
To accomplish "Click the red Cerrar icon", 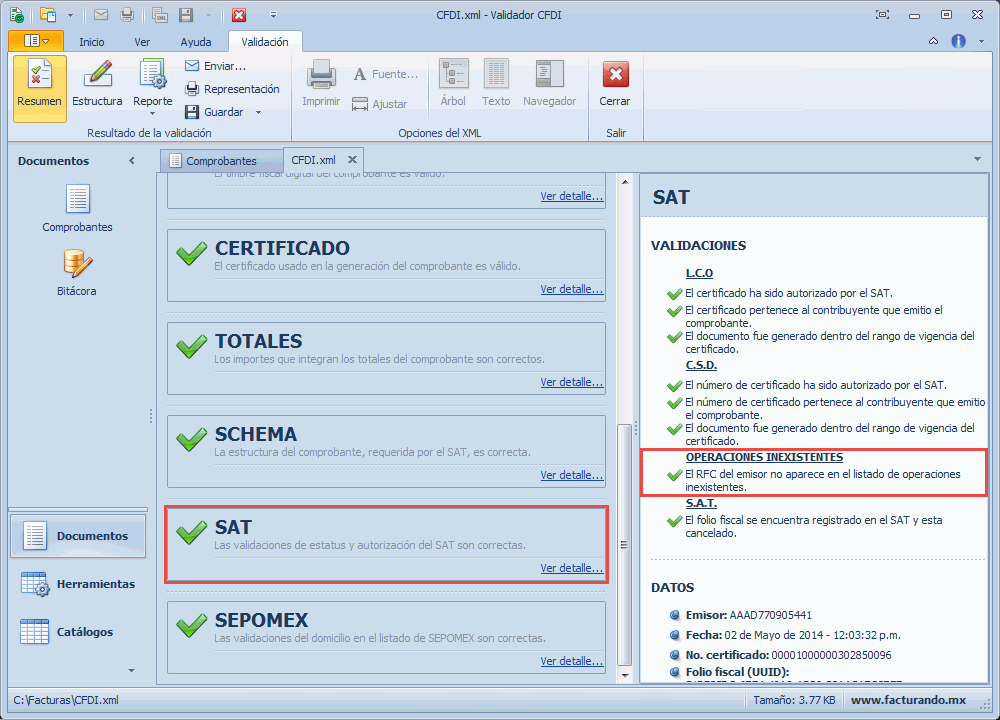I will [614, 75].
